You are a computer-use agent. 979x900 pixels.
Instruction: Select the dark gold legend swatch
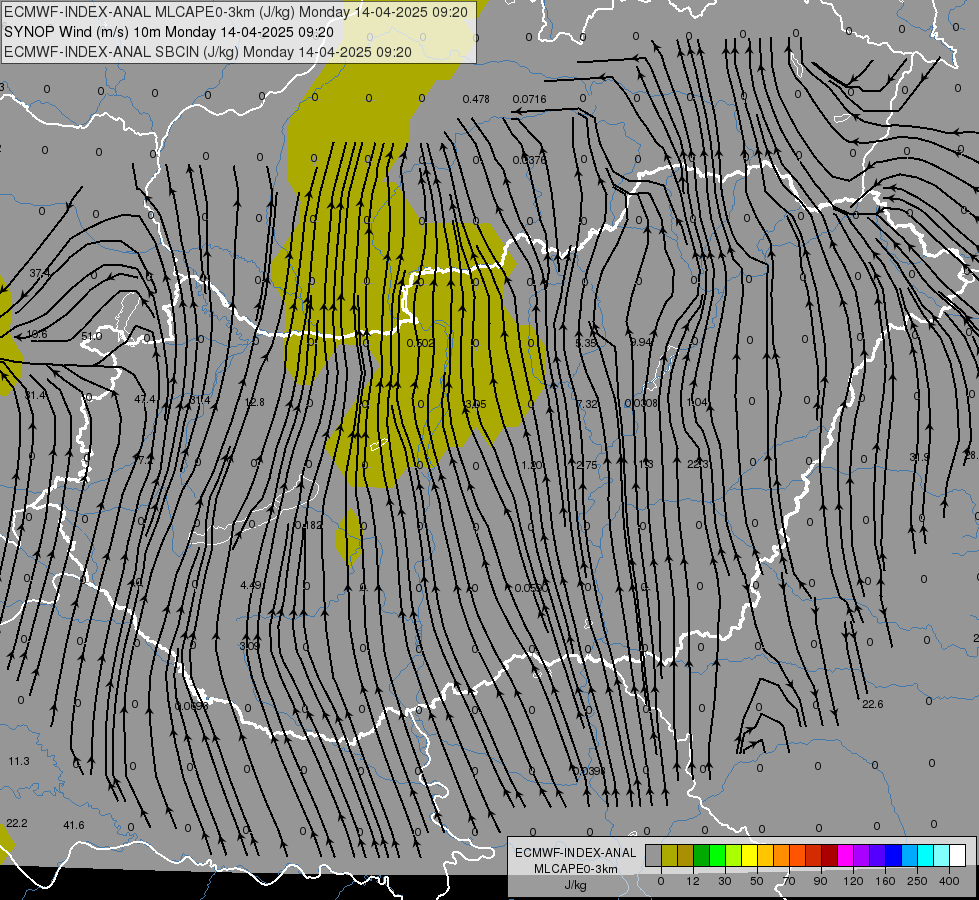[x=686, y=855]
